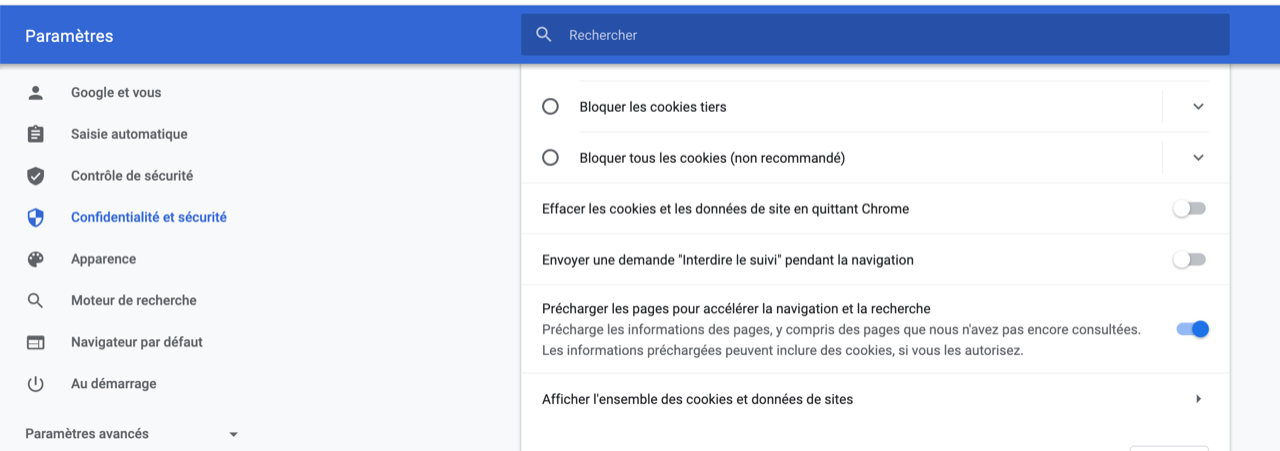Go to Saisie automatique settings

129,134
